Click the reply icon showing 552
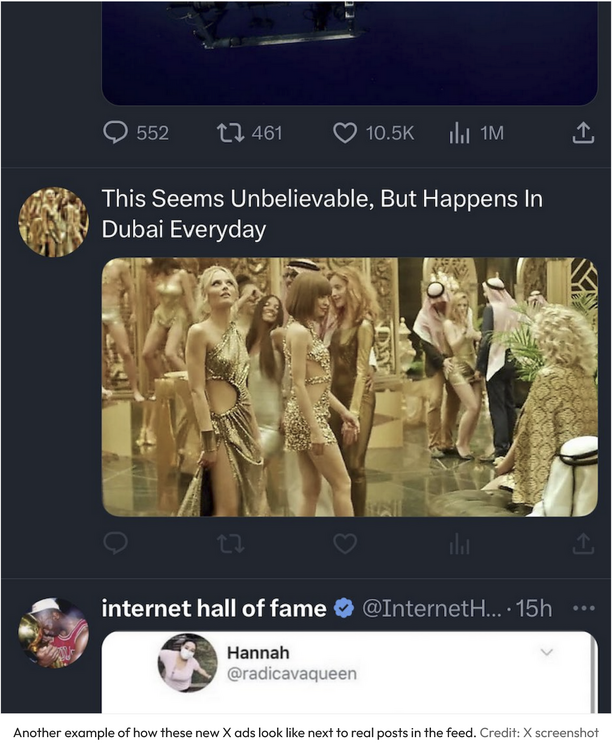Image resolution: width=612 pixels, height=750 pixels. [117, 133]
